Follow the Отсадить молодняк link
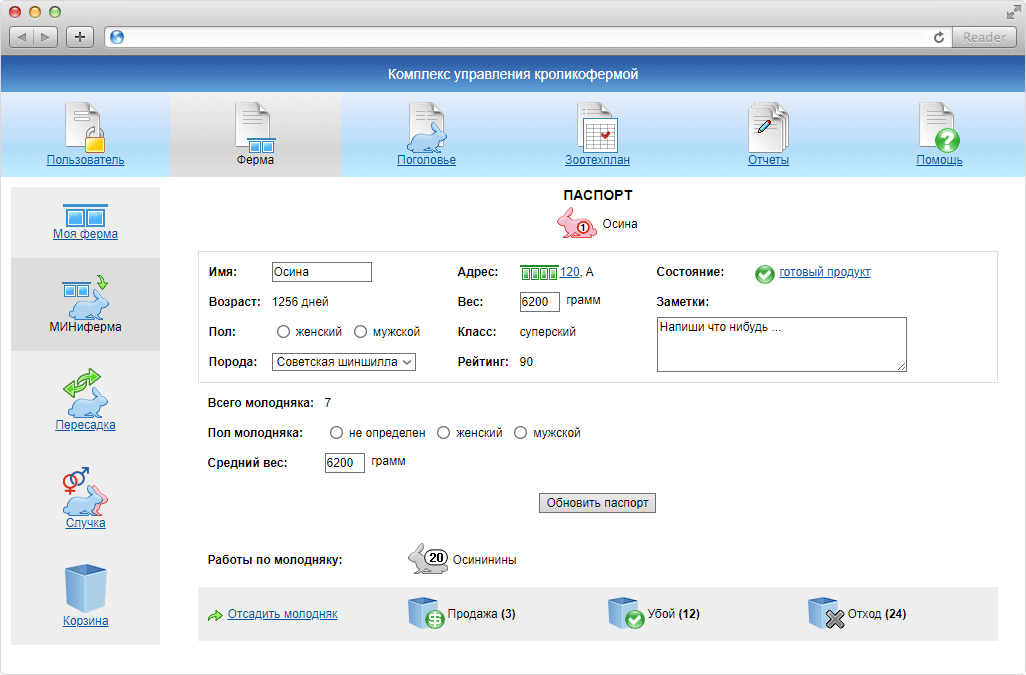 pos(283,614)
